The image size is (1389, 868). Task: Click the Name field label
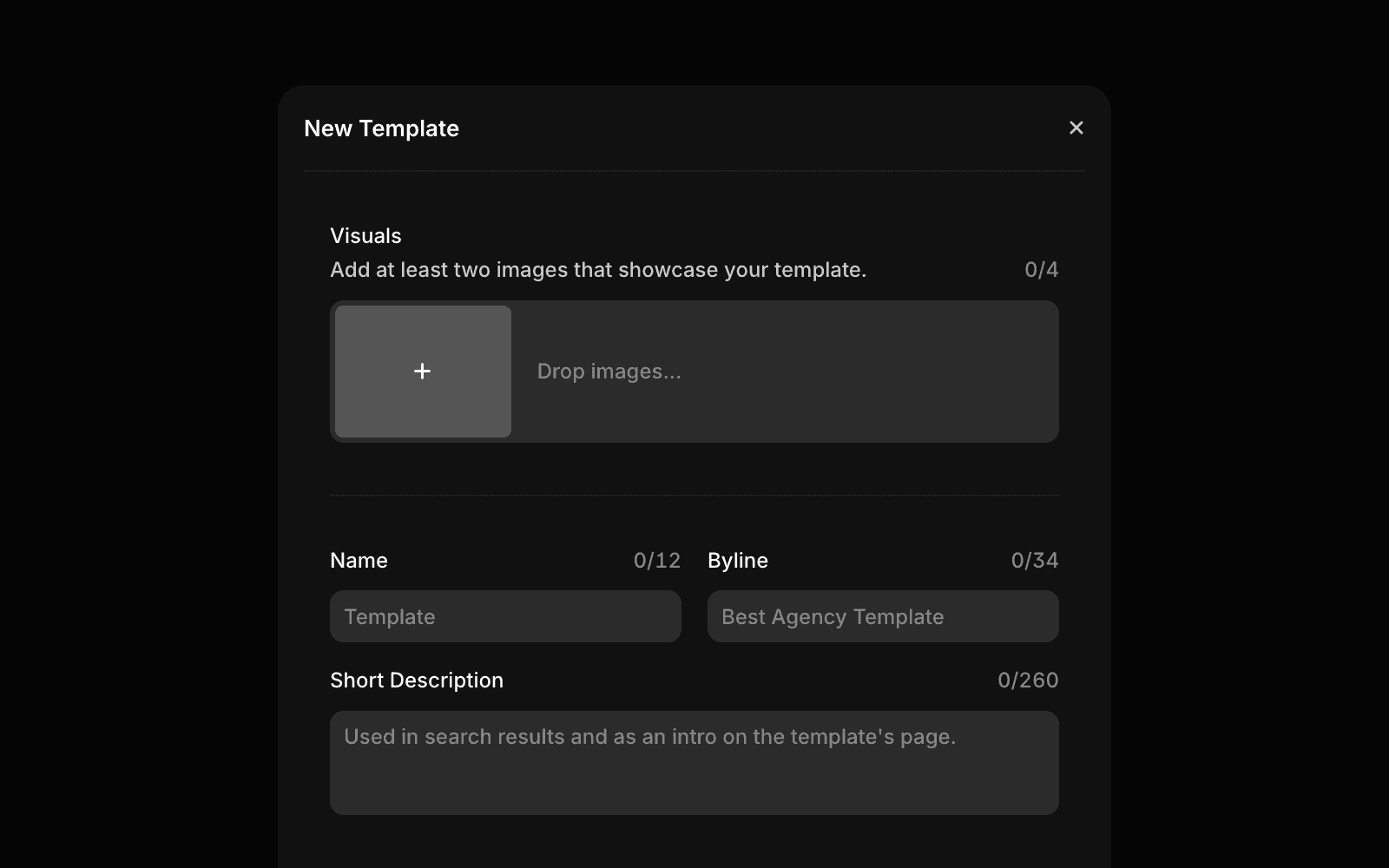pyautogui.click(x=358, y=560)
